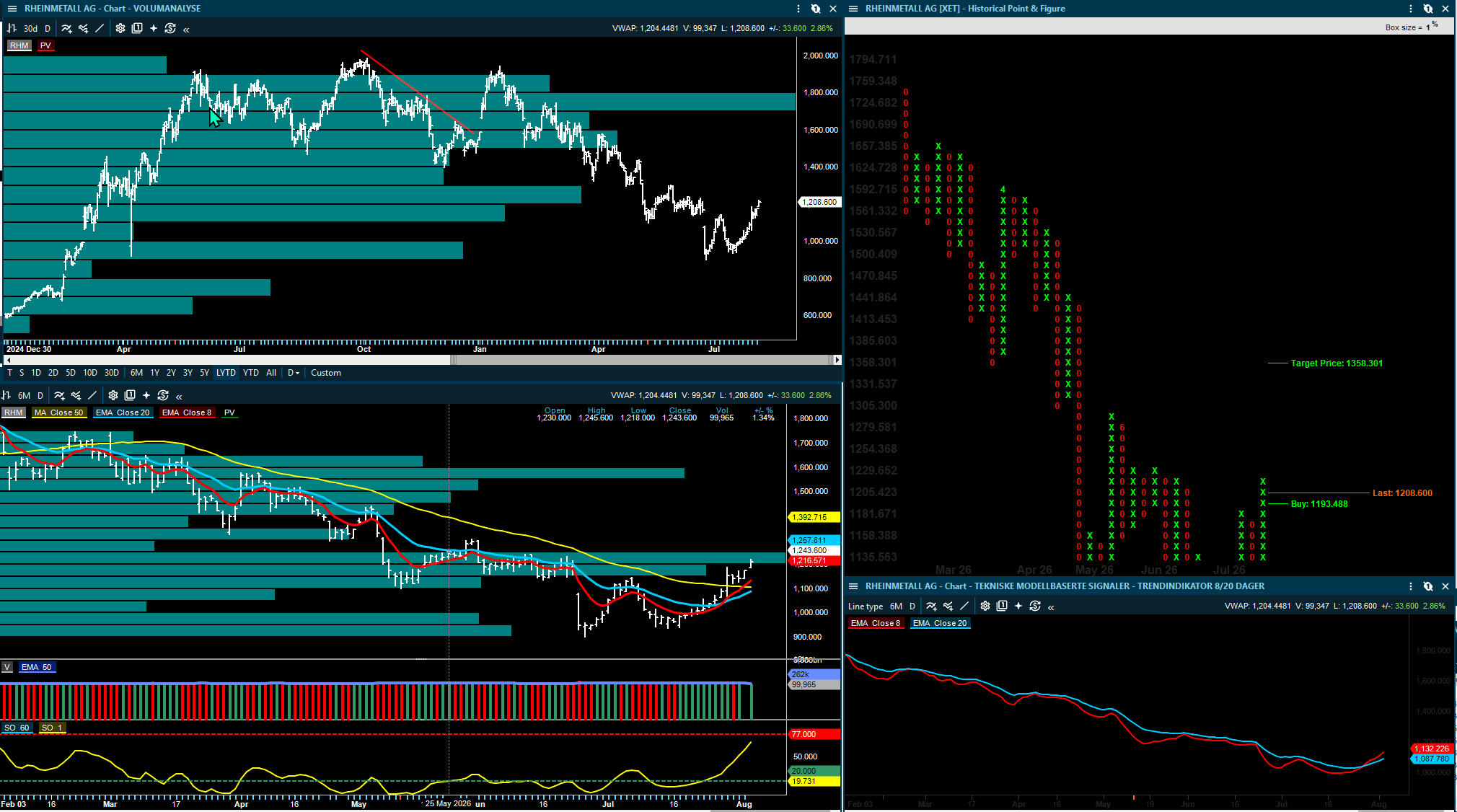Click crosshair star icon in TRENDINDIKATOR toolbar

pos(1018,606)
